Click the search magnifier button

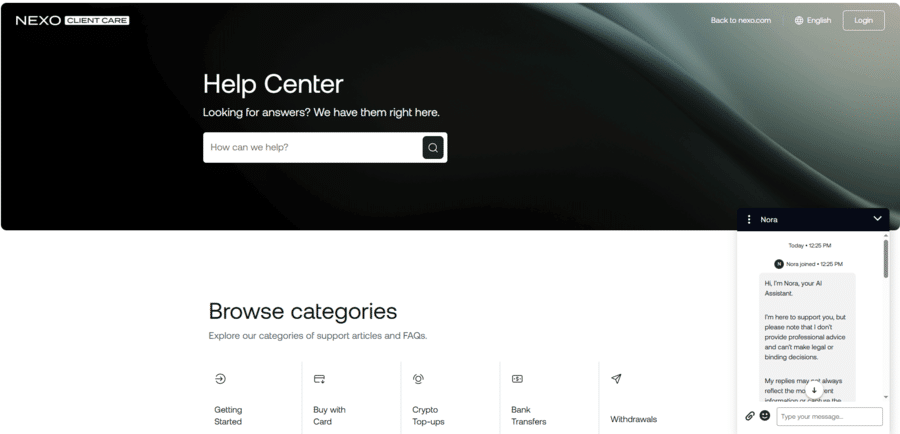click(x=432, y=148)
